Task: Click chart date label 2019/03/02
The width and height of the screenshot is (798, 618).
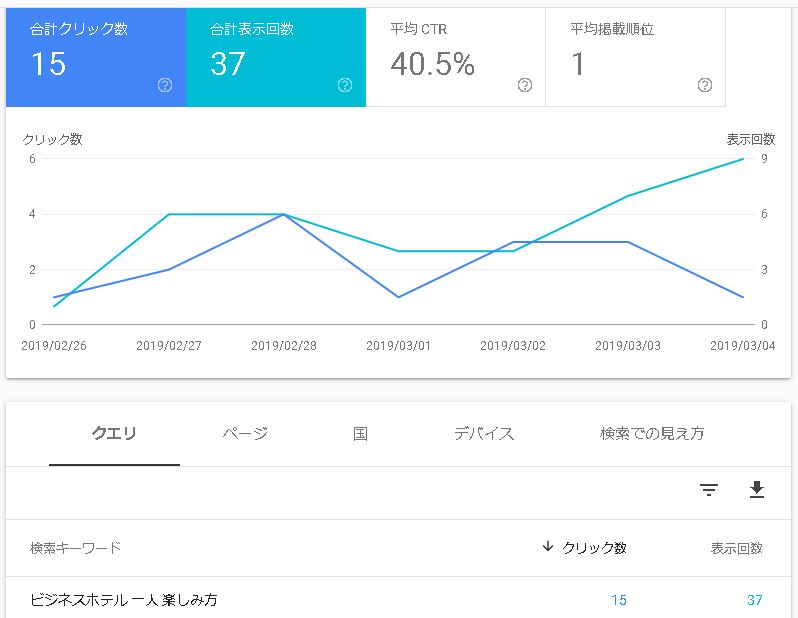Action: 513,346
